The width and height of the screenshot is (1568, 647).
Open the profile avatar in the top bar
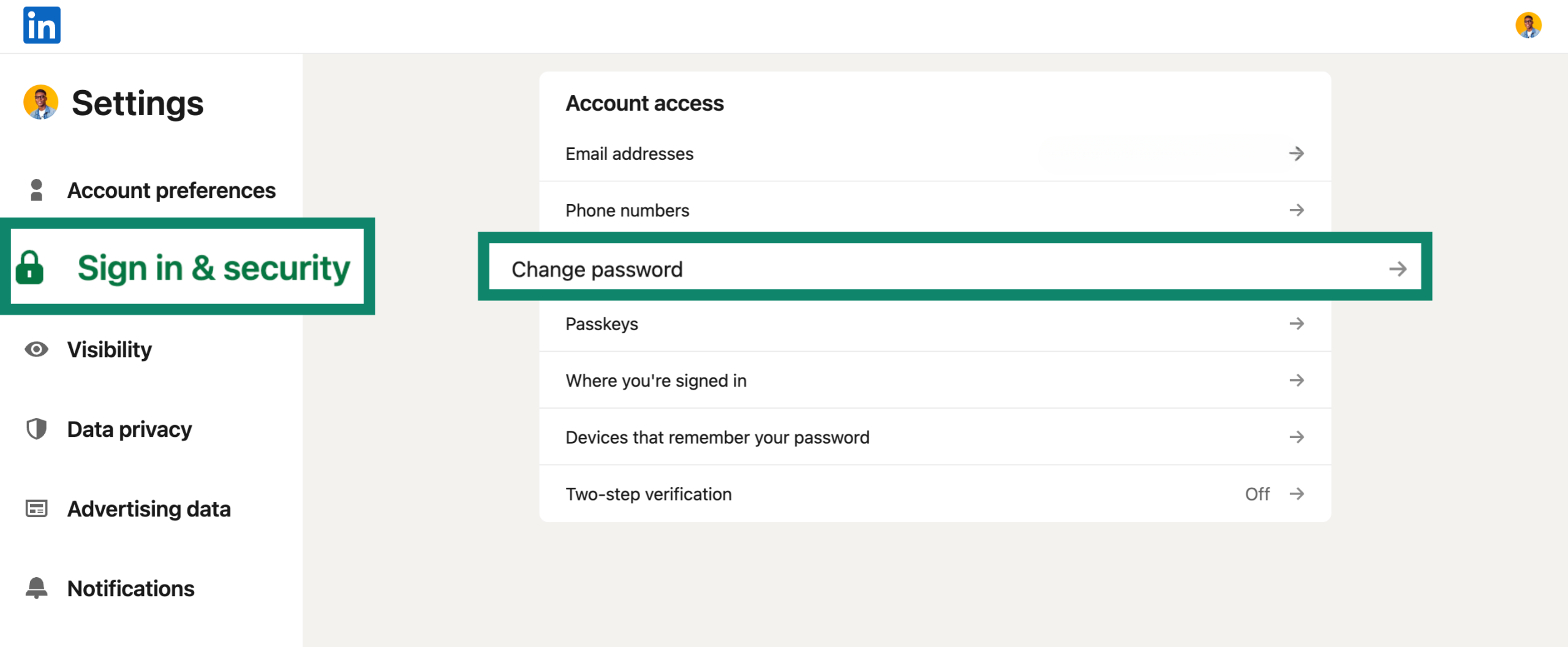[1529, 25]
